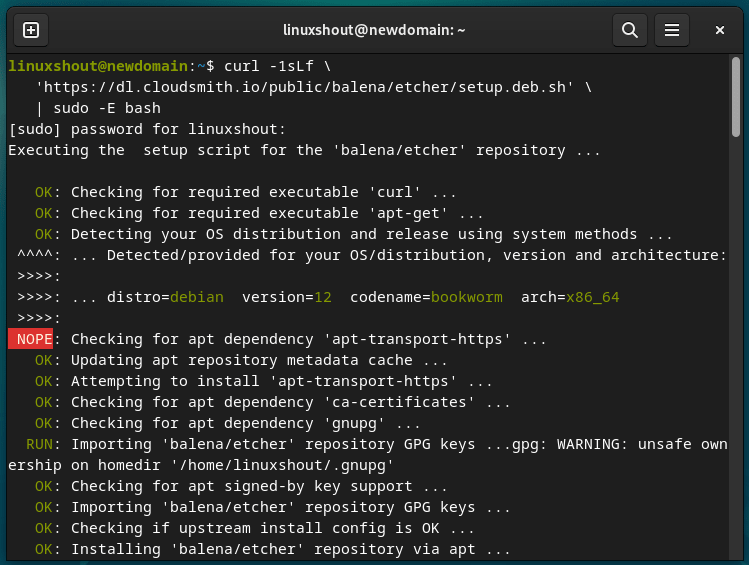Click the red 'NOPE' status label
749x565 pixels.
click(x=31, y=339)
